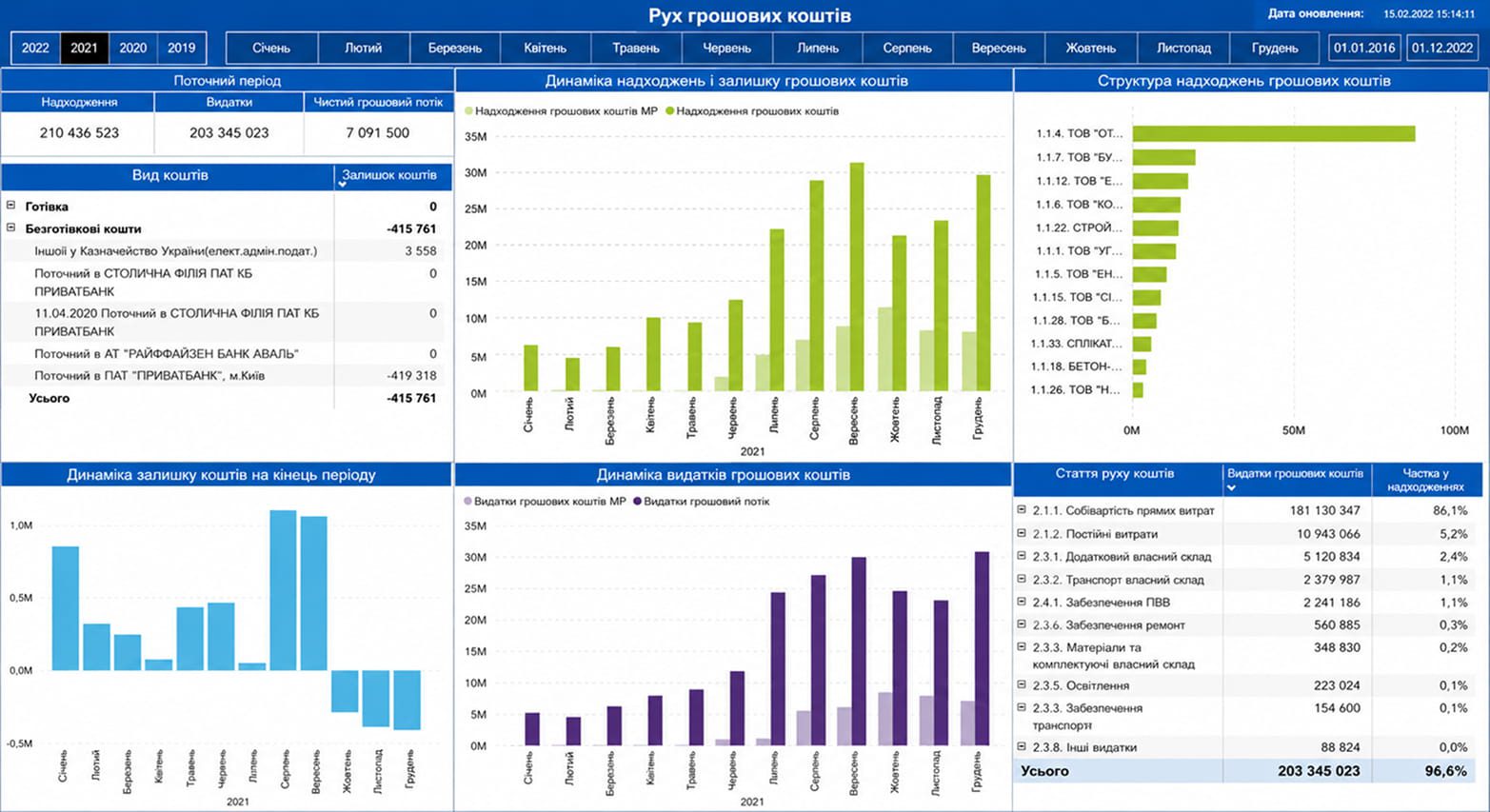
Task: Select the 1.1.4. ТОВ "ОТ... bar
Action: pos(1273,134)
